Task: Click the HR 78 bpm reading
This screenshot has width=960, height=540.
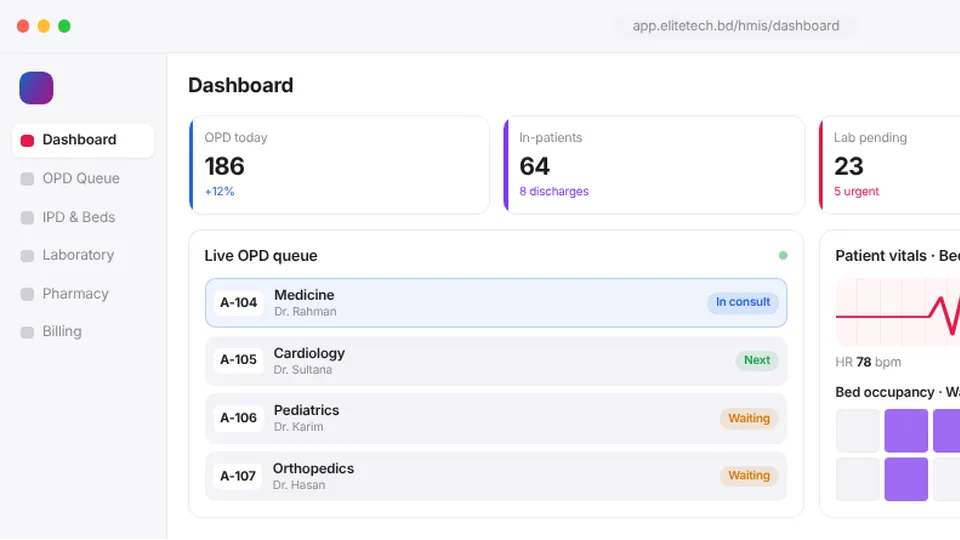Action: pyautogui.click(x=868, y=362)
